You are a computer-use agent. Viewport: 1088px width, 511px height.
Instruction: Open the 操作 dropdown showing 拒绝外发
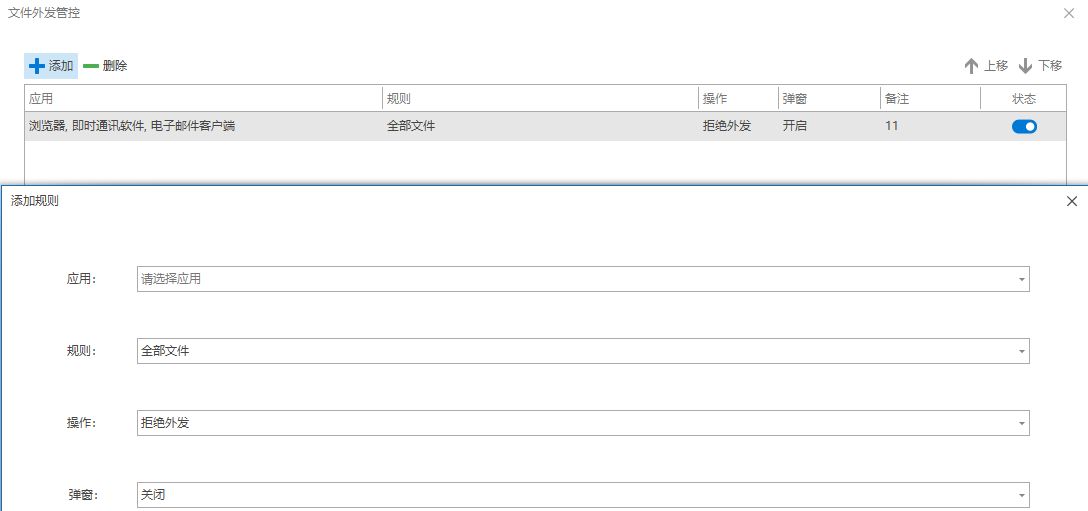pos(582,423)
